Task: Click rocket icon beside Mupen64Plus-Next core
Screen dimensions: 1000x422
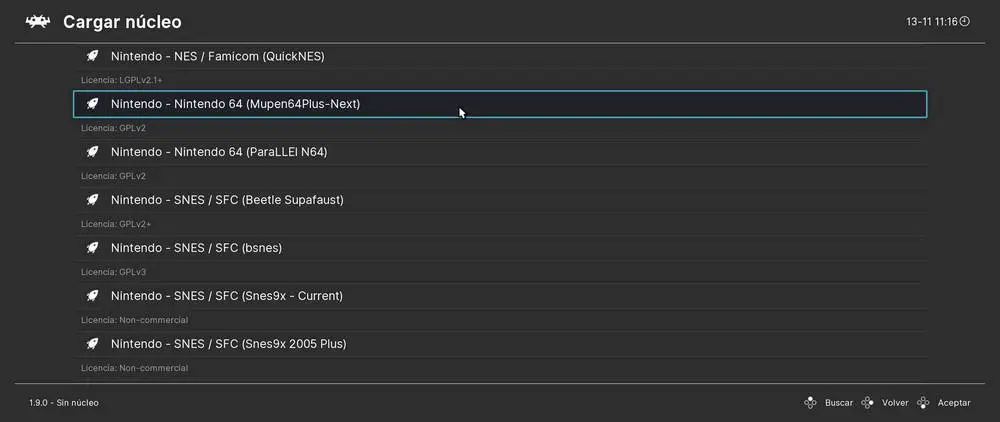Action: tap(92, 104)
